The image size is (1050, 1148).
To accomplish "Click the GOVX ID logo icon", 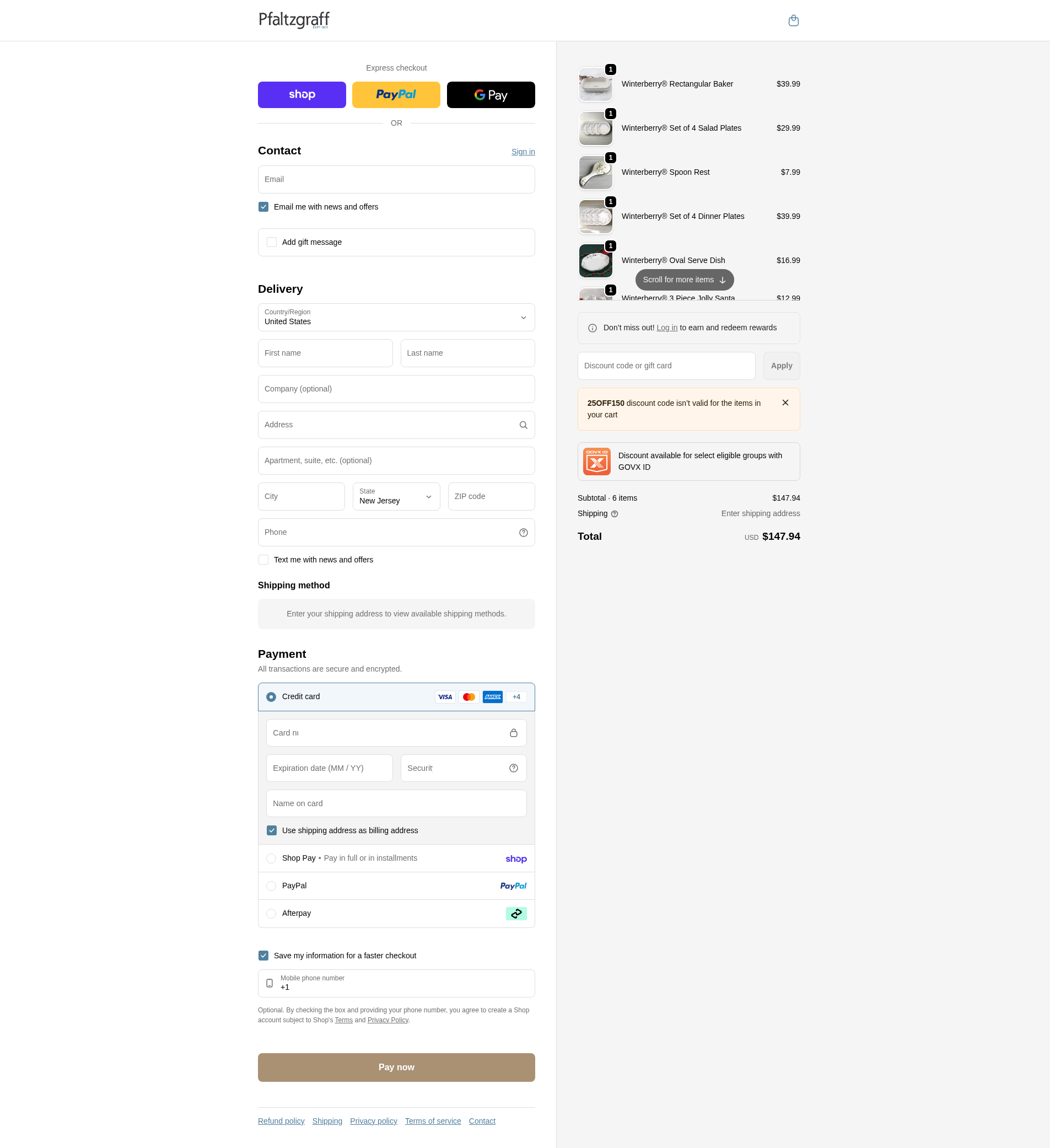I will pyautogui.click(x=596, y=462).
